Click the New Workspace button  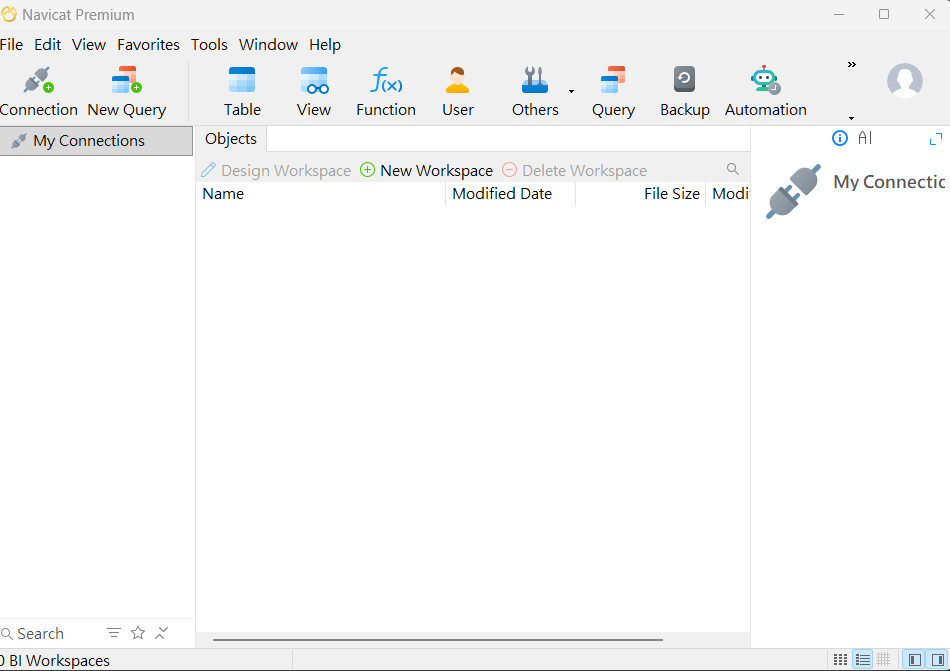[427, 171]
